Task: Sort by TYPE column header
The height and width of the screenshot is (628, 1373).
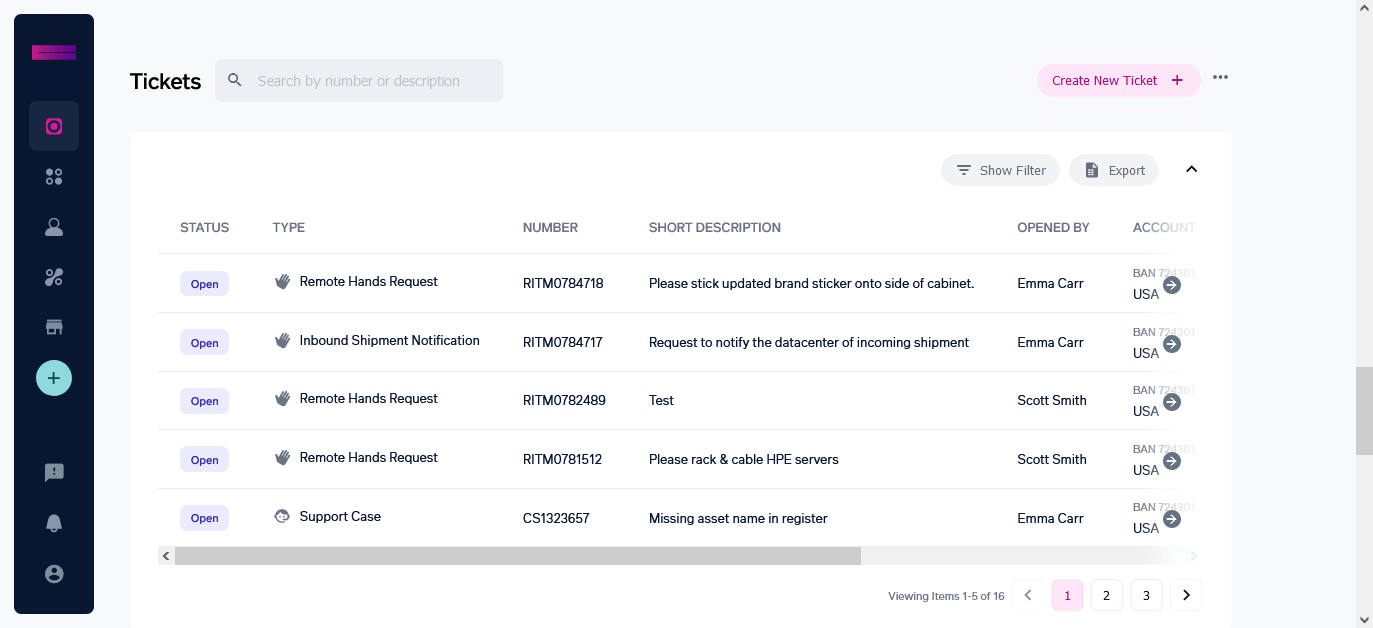Action: point(288,227)
